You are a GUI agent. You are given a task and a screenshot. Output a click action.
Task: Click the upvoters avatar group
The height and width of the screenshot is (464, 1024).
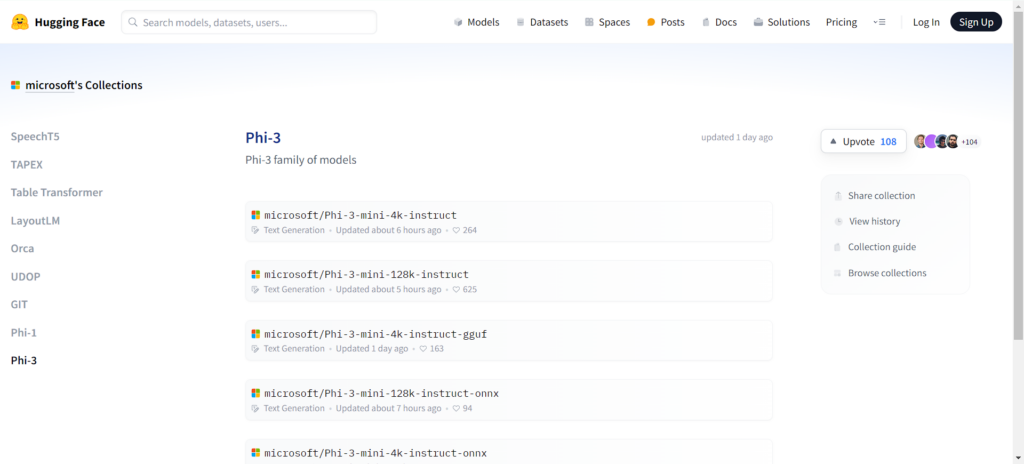click(946, 142)
